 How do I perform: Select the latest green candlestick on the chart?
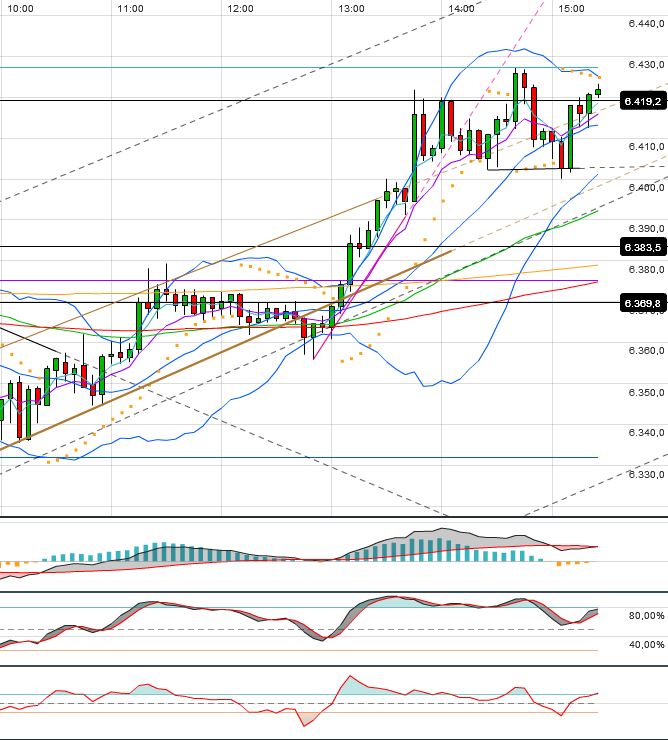click(x=598, y=91)
